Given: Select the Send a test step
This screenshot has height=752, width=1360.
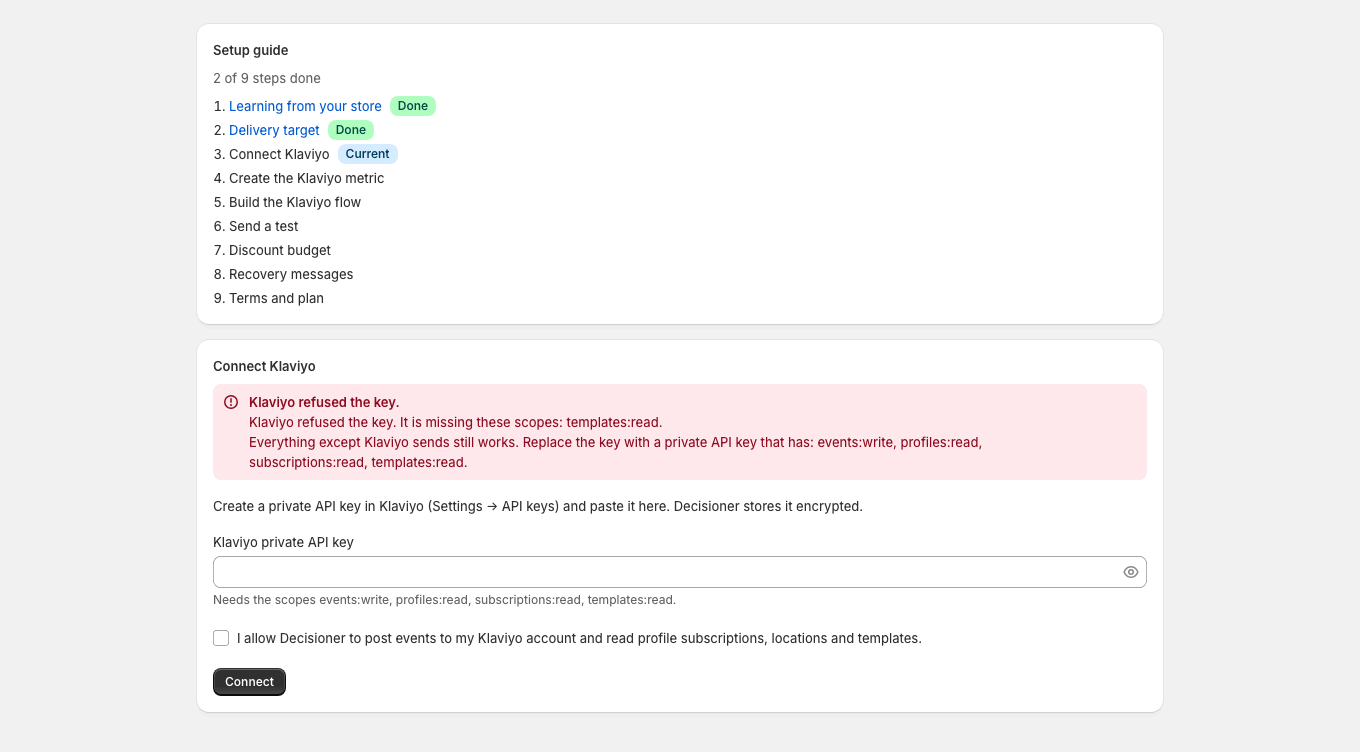Looking at the screenshot, I should point(264,226).
